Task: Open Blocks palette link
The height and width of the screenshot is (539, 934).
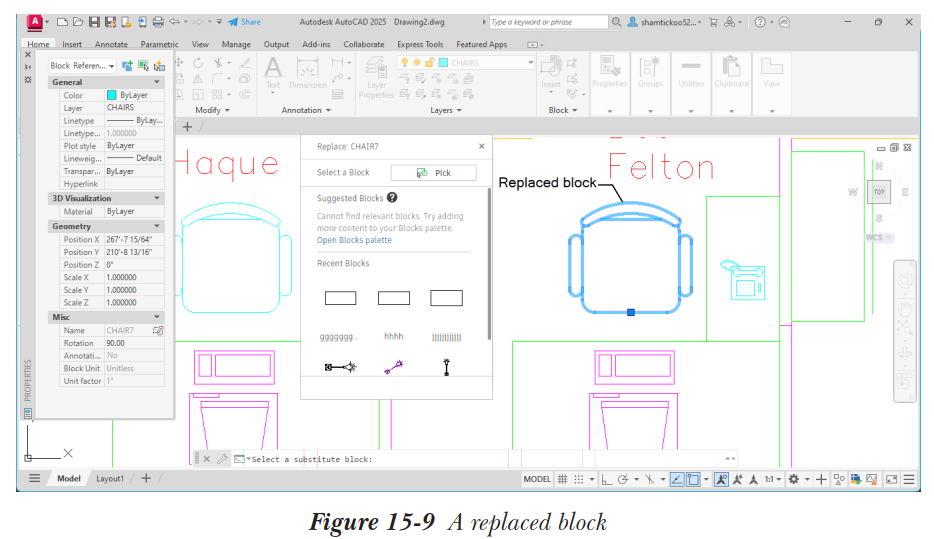Action: coord(354,240)
